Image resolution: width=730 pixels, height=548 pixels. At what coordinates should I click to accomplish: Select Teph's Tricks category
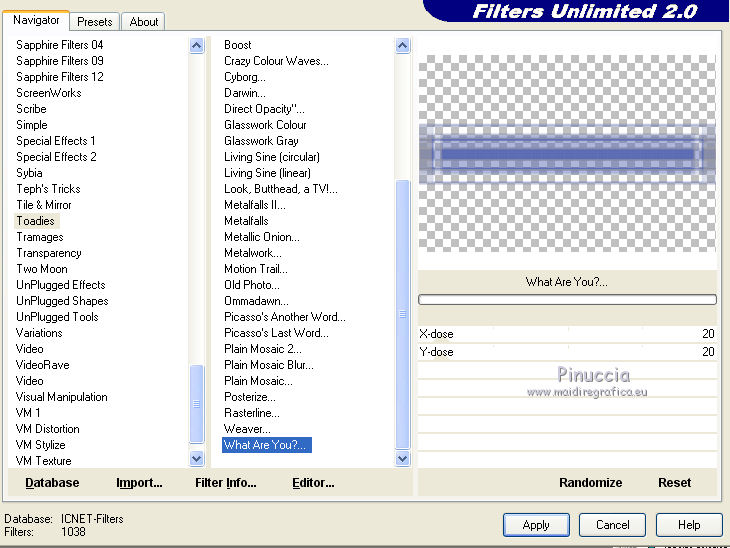(48, 189)
